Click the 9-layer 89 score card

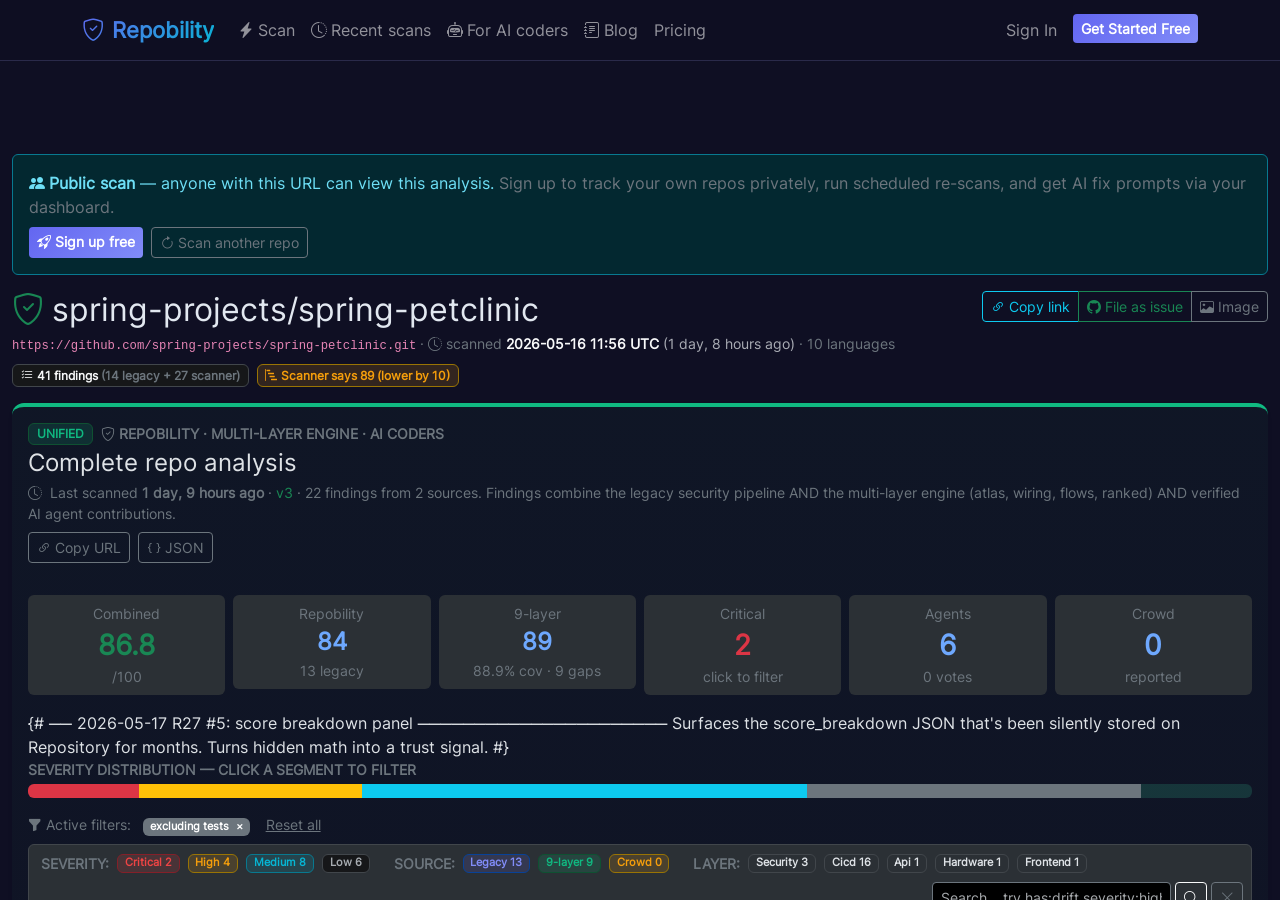point(537,642)
